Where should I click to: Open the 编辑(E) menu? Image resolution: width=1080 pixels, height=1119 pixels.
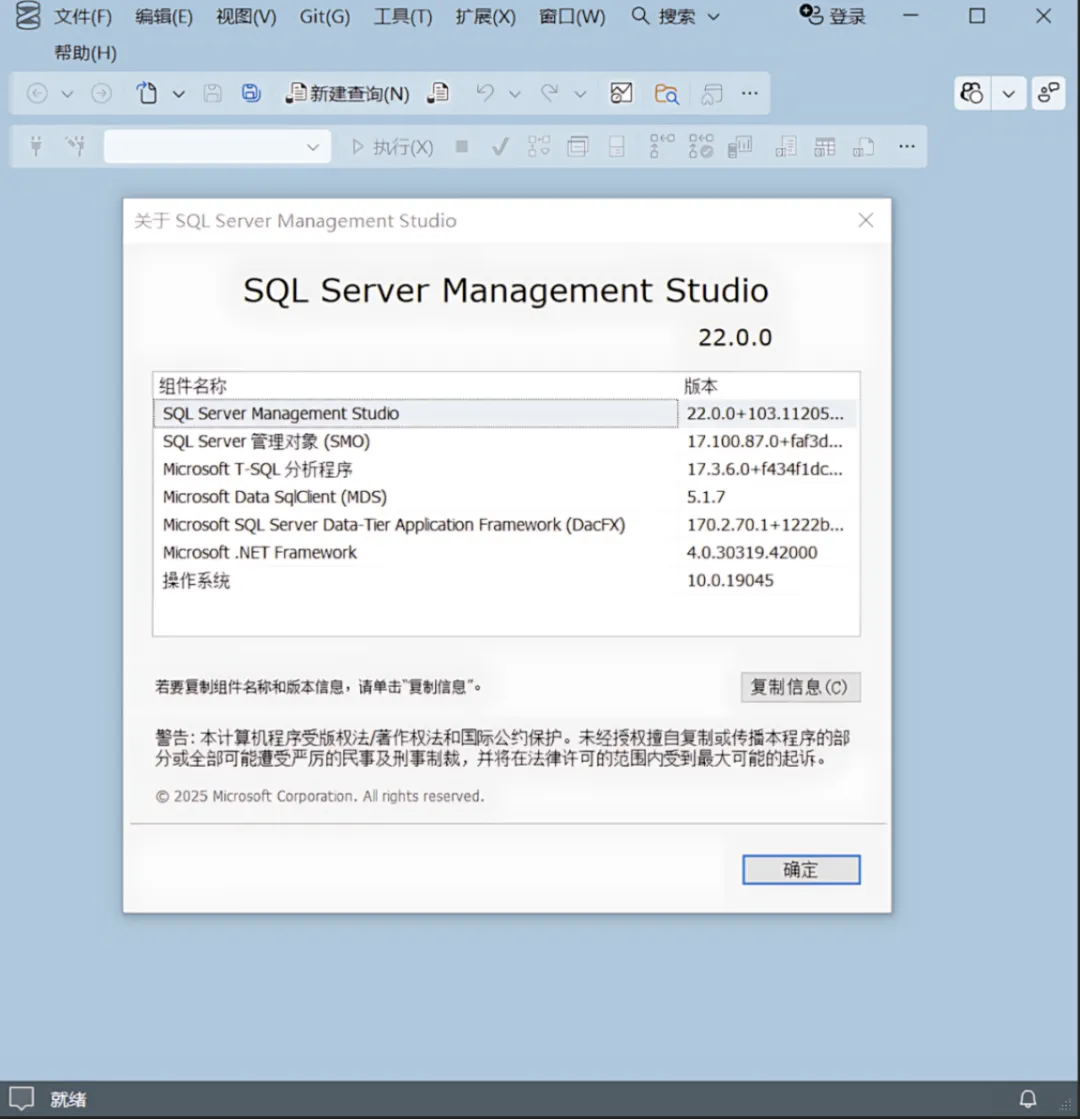[x=164, y=16]
